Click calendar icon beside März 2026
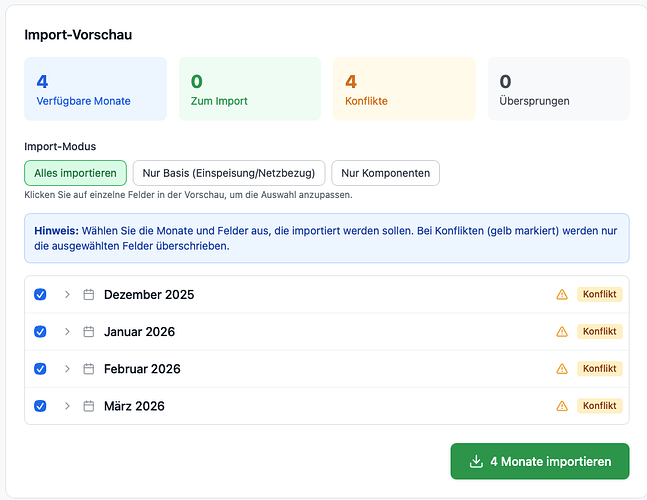 [89, 406]
